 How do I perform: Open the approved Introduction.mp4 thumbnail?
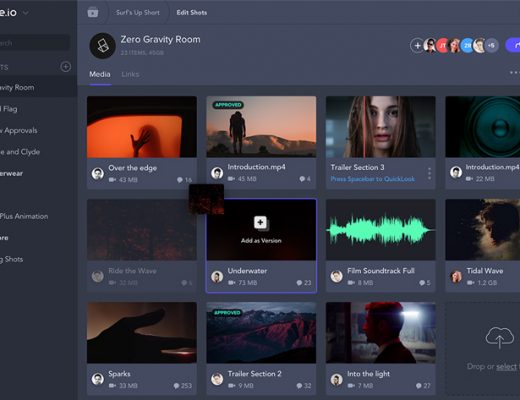(x=261, y=127)
